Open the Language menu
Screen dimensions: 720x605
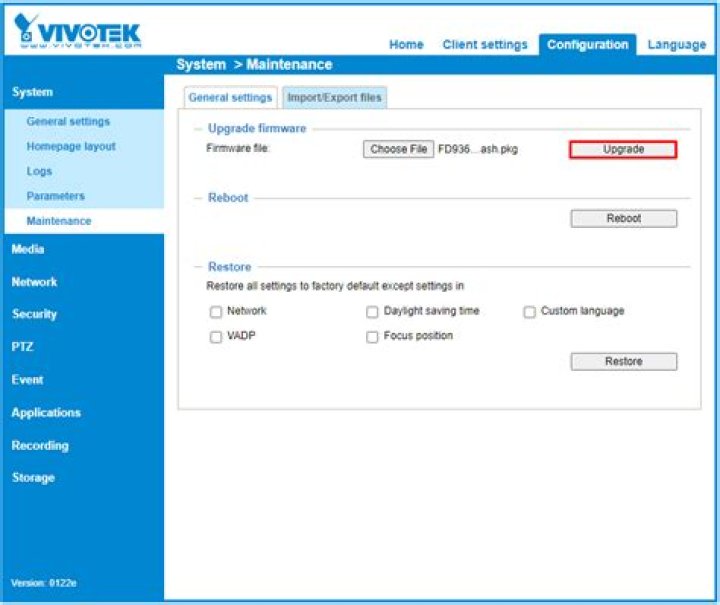coord(676,45)
